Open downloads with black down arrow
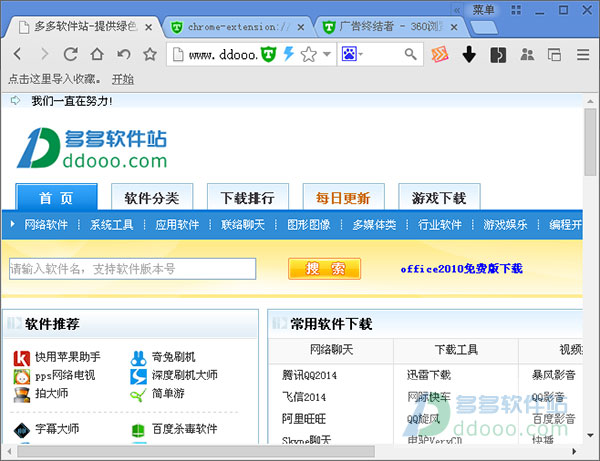This screenshot has height=461, width=600. 469,54
